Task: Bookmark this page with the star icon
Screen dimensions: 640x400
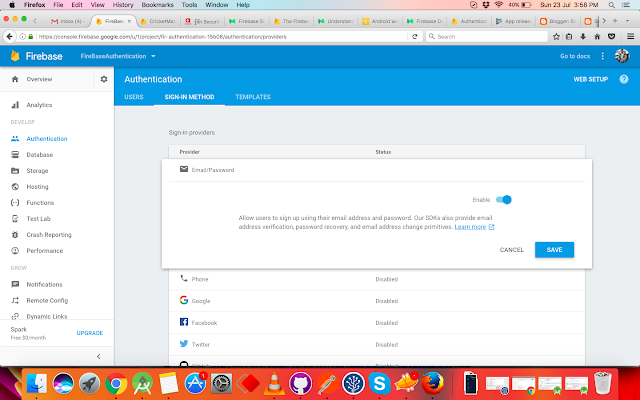Action: coord(556,36)
